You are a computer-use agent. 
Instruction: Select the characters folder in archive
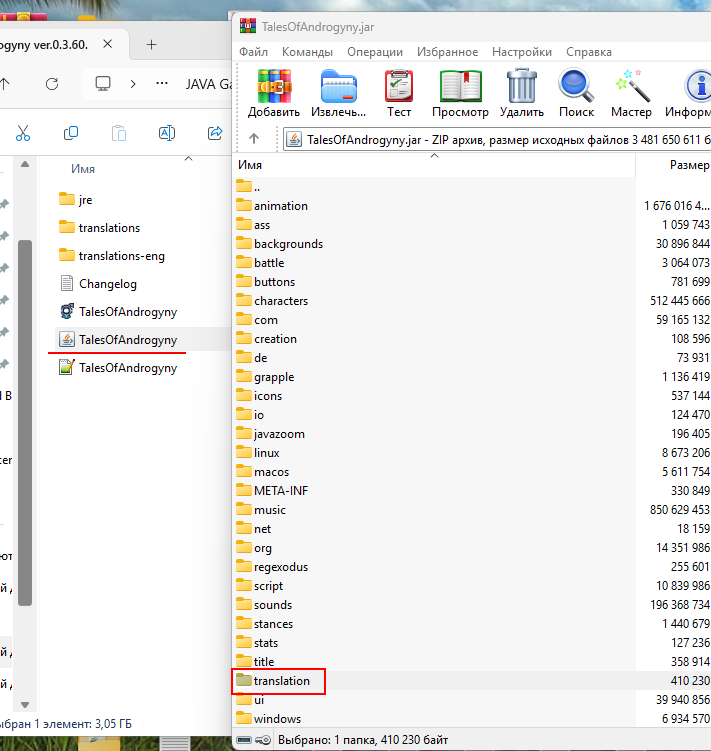click(272, 301)
